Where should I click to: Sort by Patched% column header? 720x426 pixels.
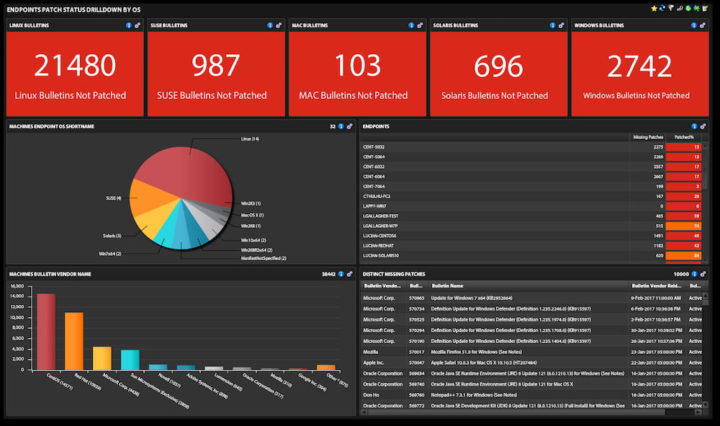684,137
